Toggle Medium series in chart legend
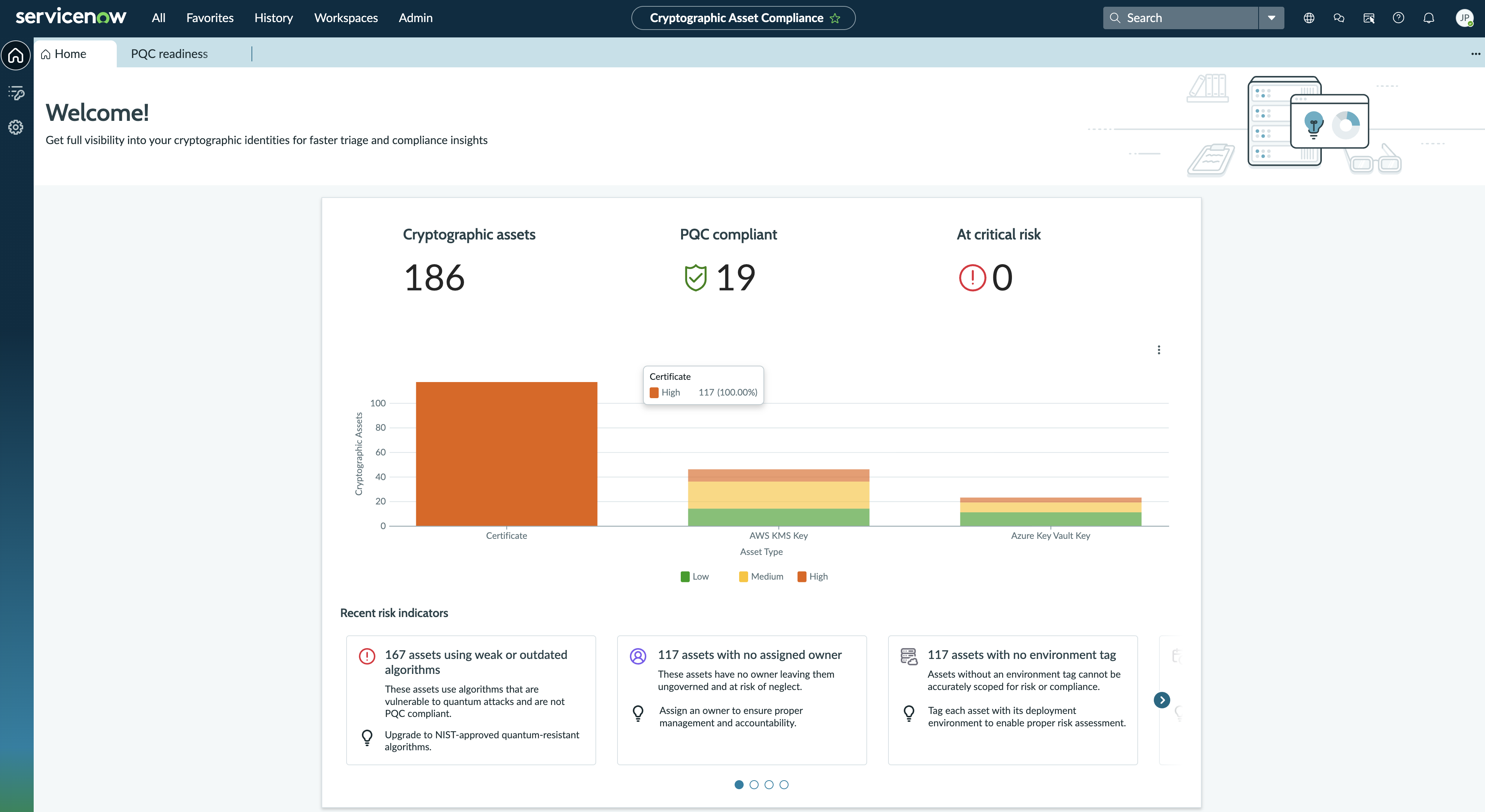 (761, 576)
